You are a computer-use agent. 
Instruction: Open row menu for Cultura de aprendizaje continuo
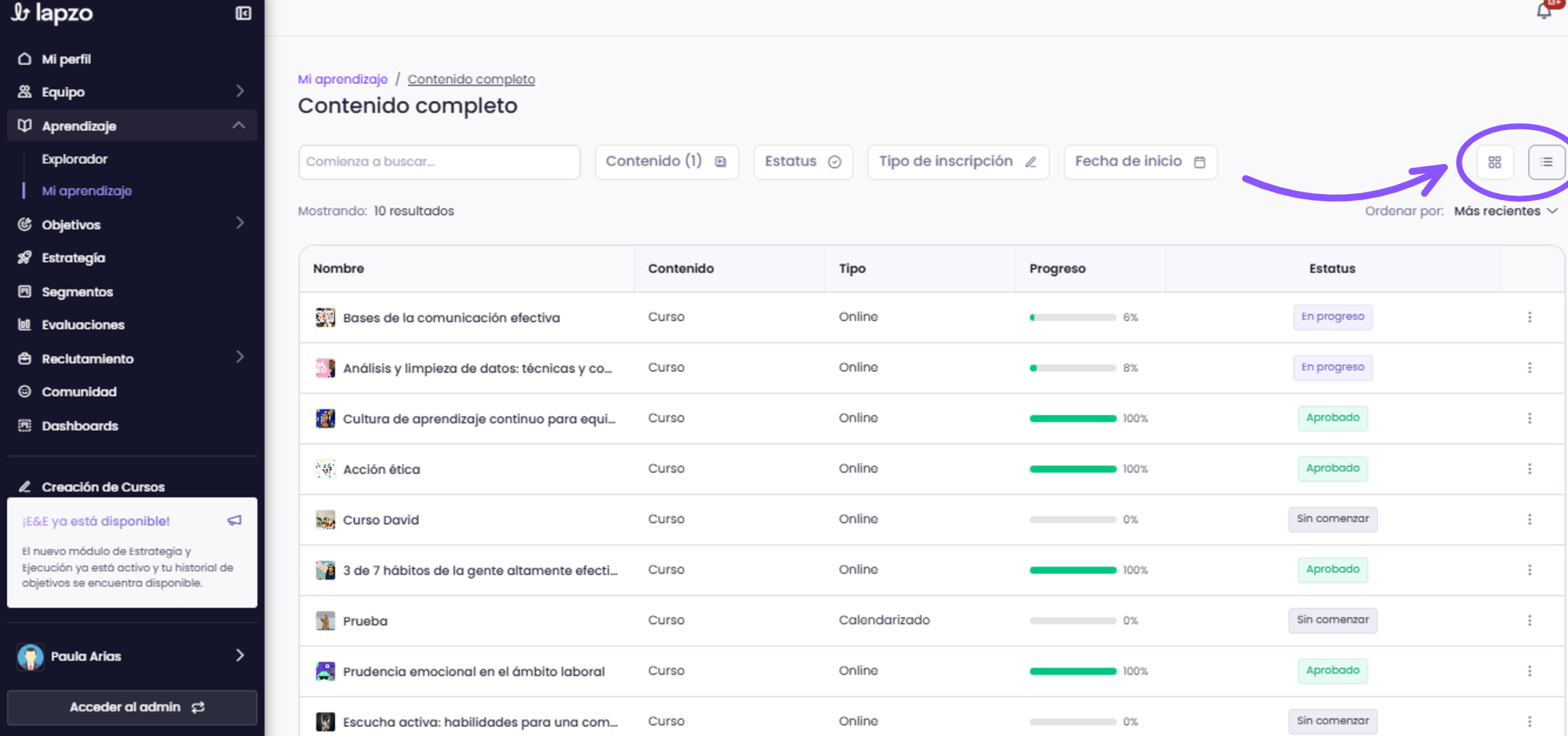pos(1529,418)
